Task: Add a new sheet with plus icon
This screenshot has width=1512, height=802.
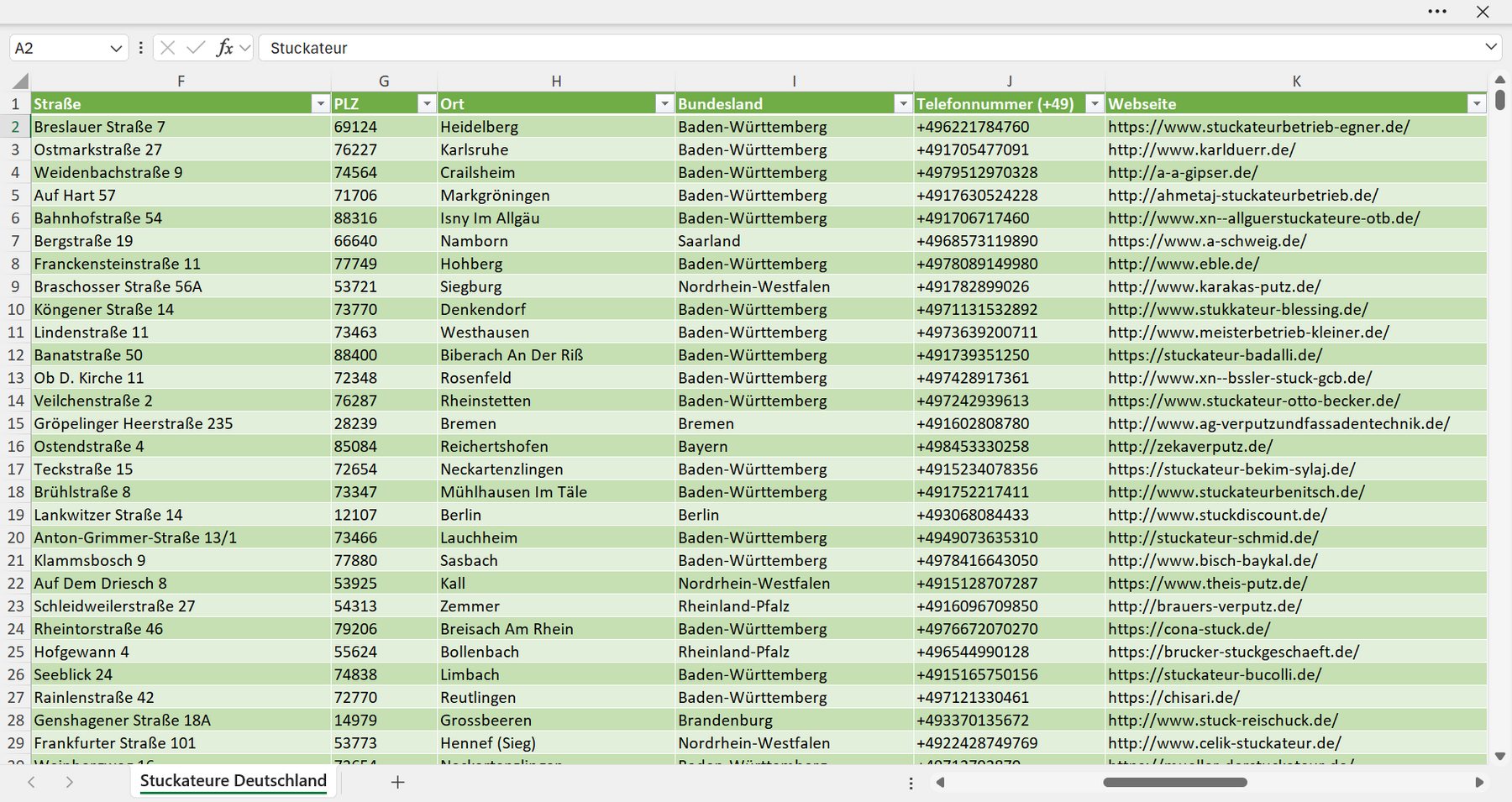Action: (x=398, y=782)
